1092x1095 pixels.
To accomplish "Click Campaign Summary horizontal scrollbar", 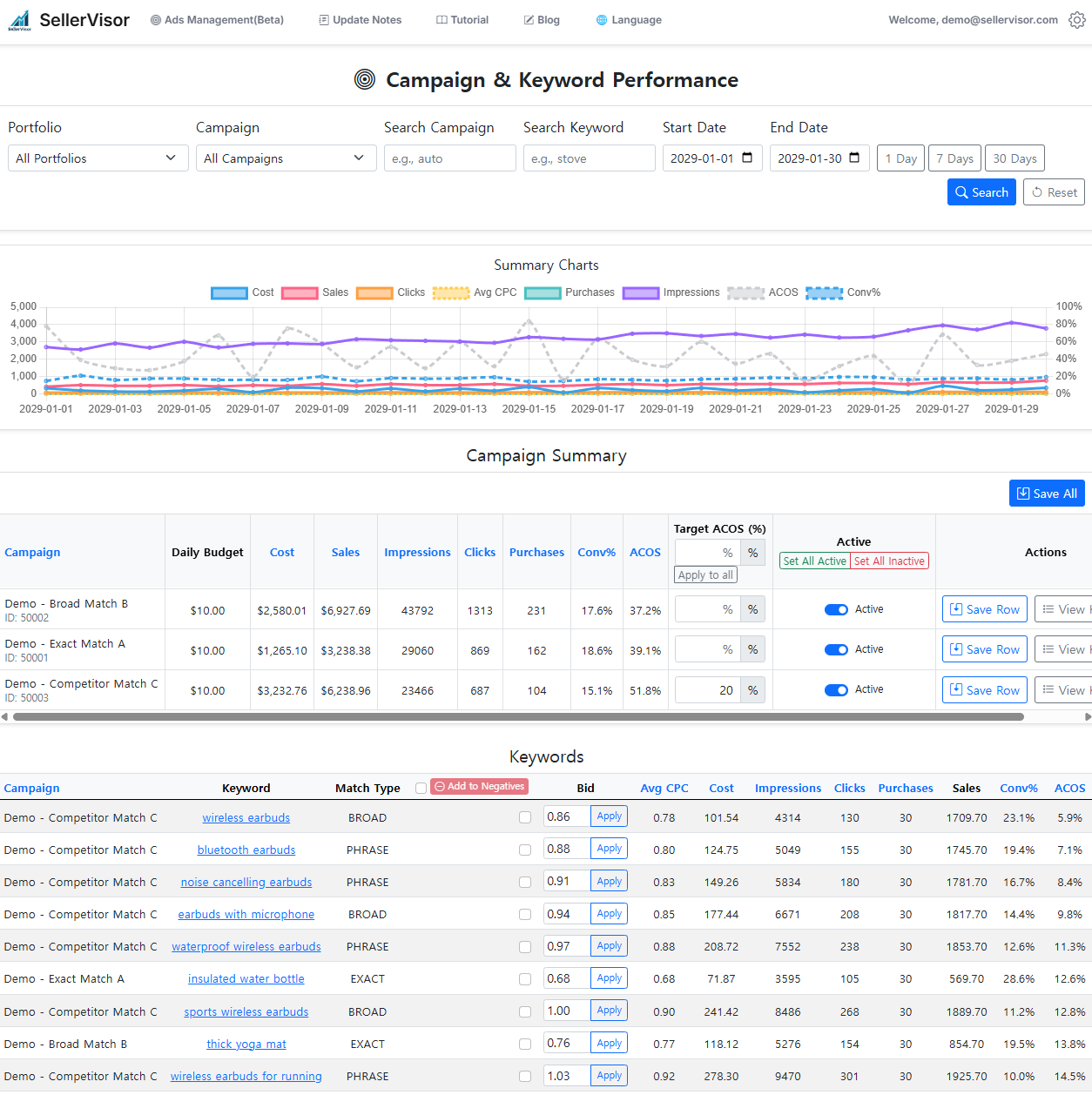I will point(518,717).
